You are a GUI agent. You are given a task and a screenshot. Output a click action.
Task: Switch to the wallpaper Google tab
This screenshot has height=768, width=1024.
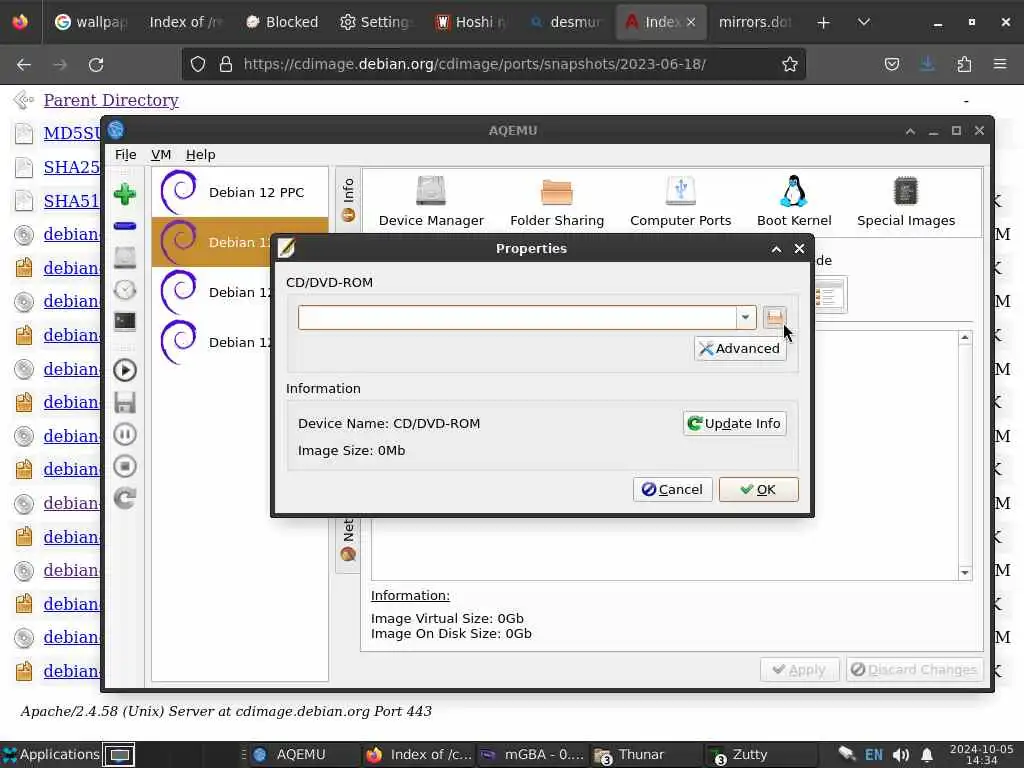(92, 22)
